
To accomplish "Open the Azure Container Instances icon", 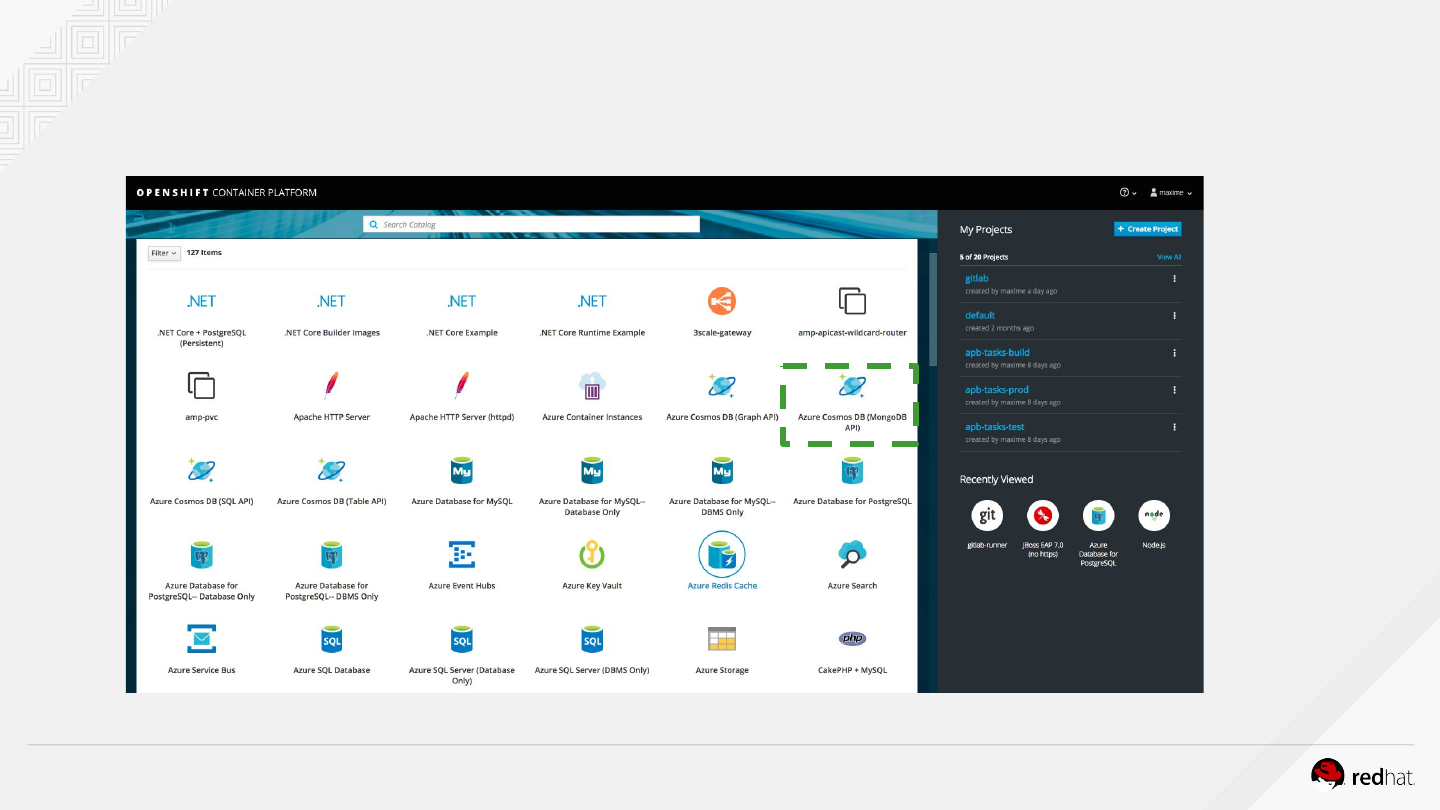I will pos(592,385).
